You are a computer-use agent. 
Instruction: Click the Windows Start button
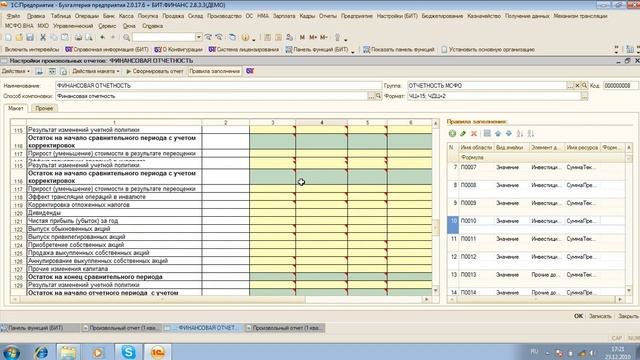pyautogui.click(x=11, y=352)
